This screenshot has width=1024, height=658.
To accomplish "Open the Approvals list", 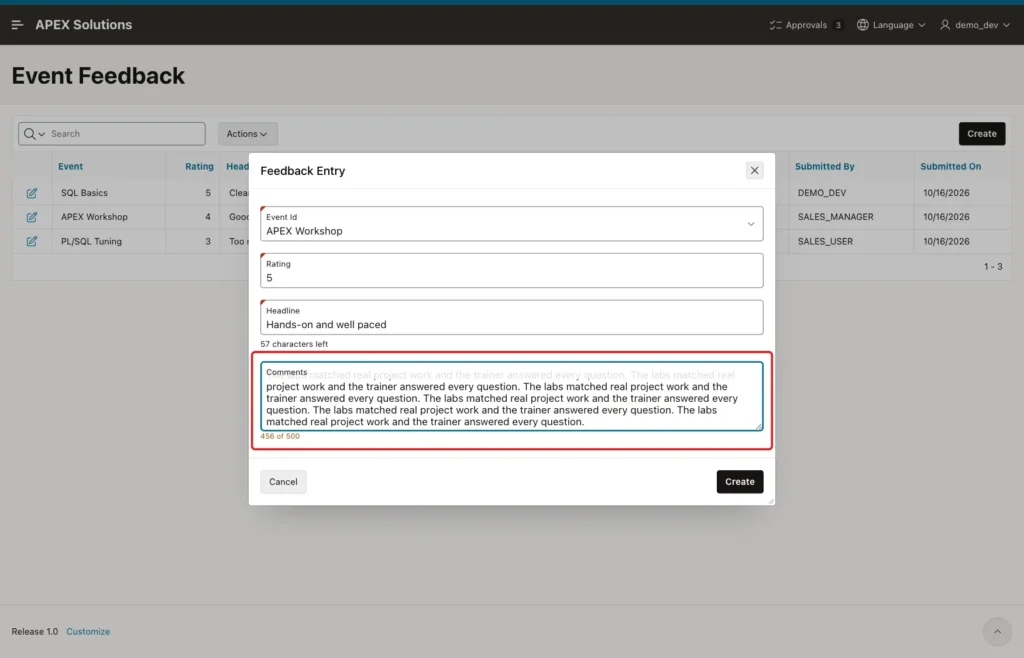I will 806,25.
